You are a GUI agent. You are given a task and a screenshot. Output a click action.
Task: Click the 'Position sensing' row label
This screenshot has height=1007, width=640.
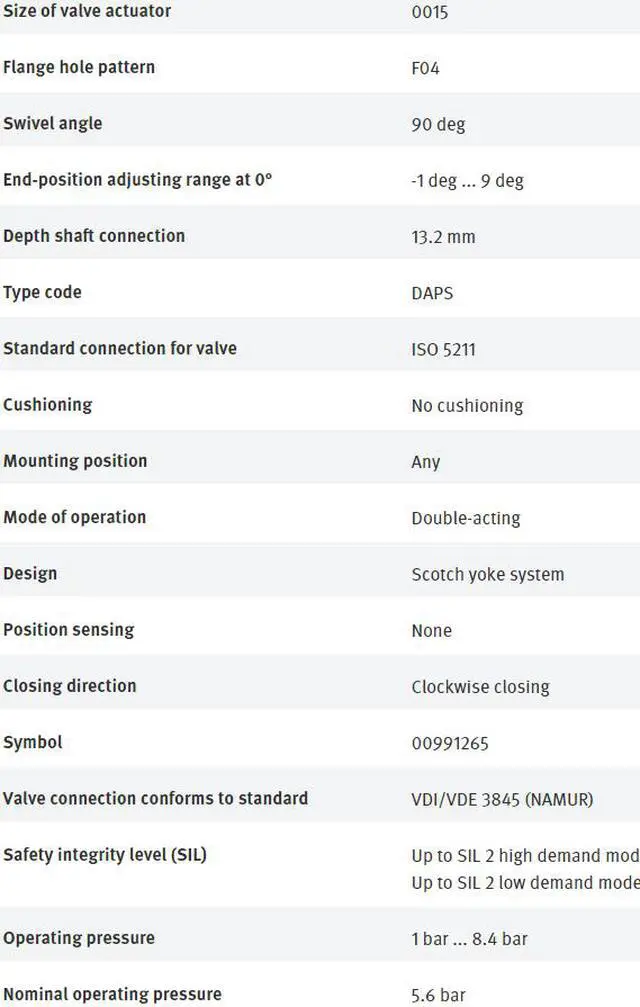(x=69, y=630)
